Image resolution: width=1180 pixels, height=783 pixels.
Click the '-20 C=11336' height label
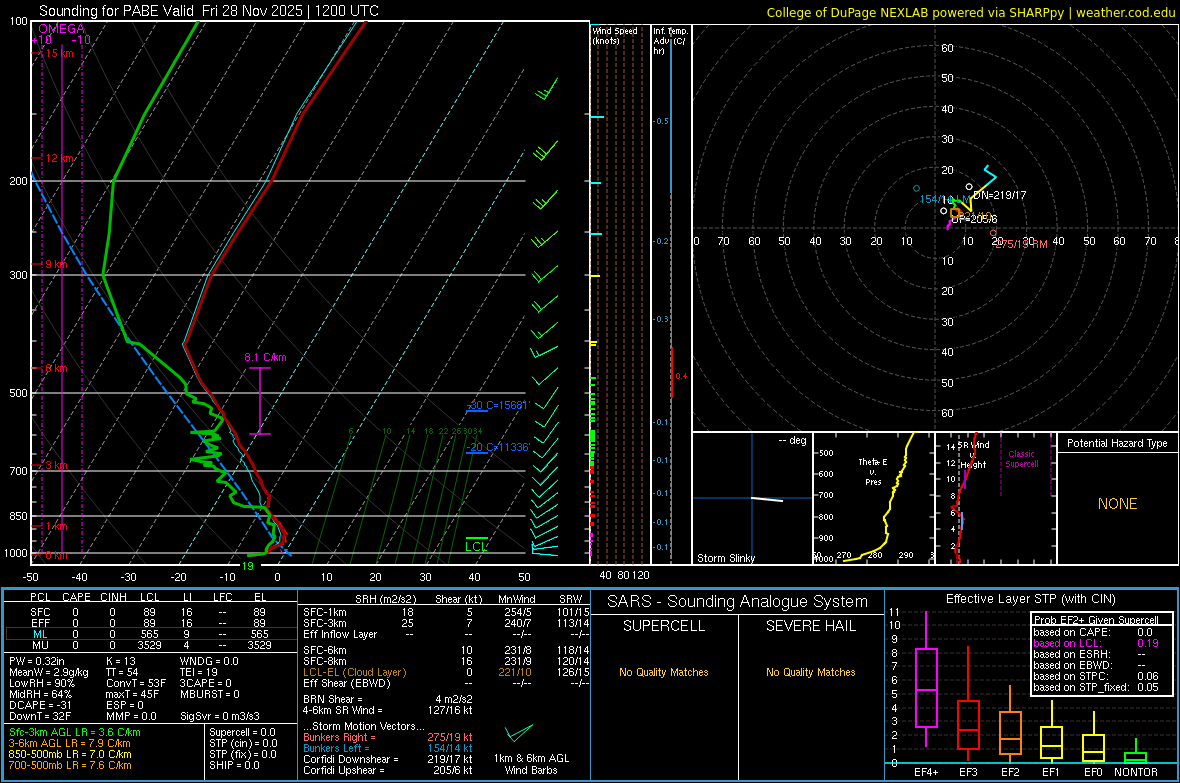pos(498,447)
